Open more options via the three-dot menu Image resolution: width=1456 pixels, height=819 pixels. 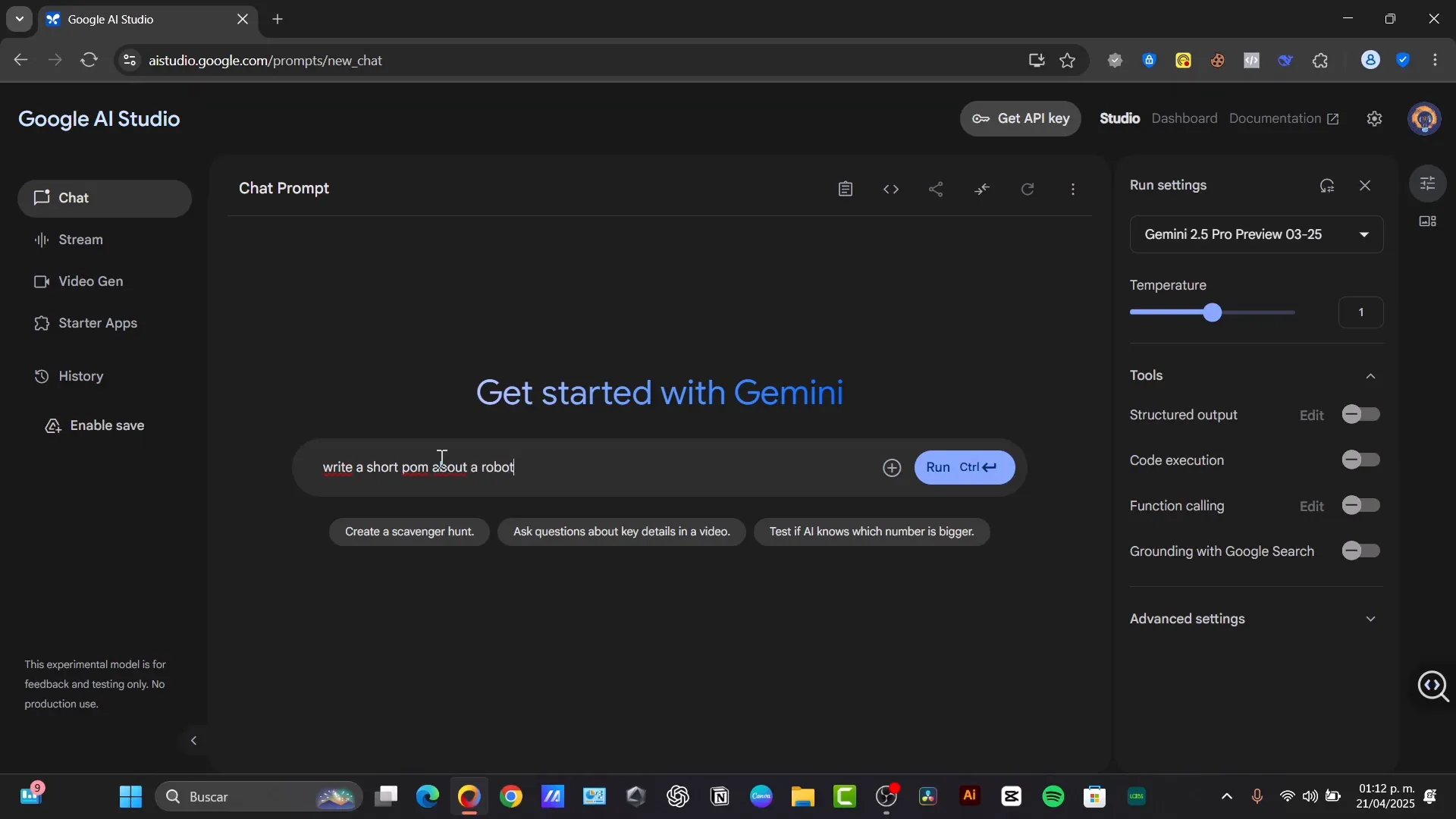(x=1073, y=189)
